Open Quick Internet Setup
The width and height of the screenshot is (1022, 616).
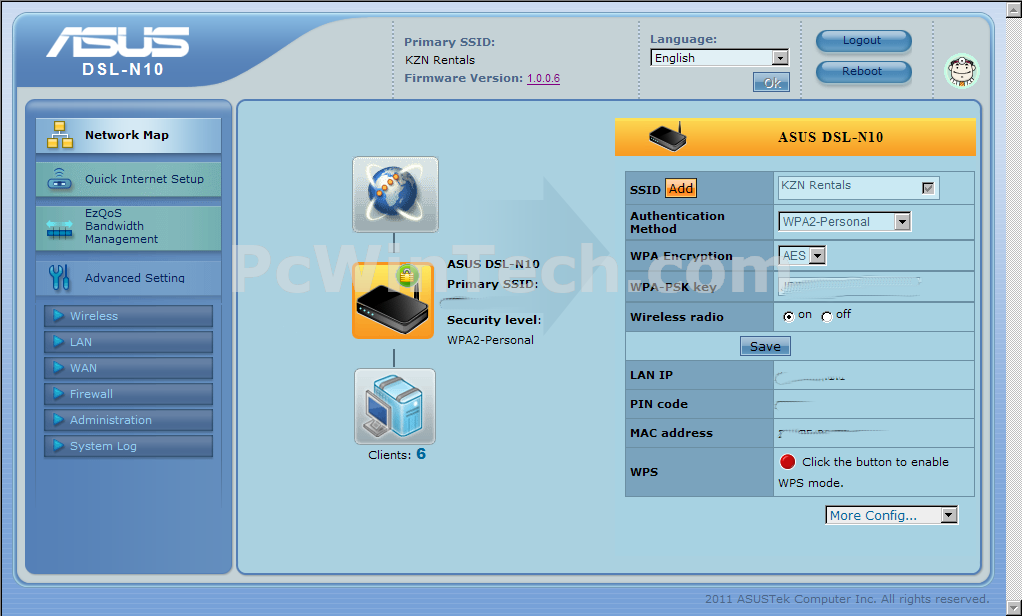tap(128, 179)
